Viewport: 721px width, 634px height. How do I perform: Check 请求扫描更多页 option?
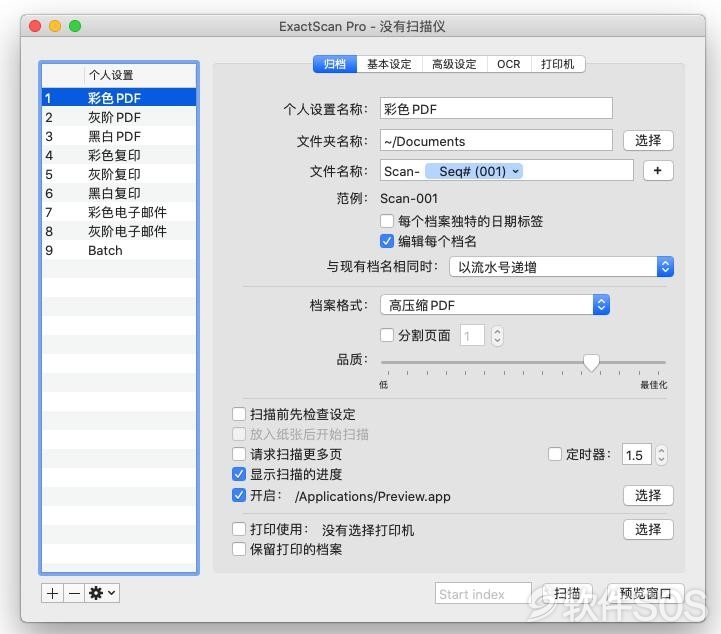pyautogui.click(x=239, y=454)
